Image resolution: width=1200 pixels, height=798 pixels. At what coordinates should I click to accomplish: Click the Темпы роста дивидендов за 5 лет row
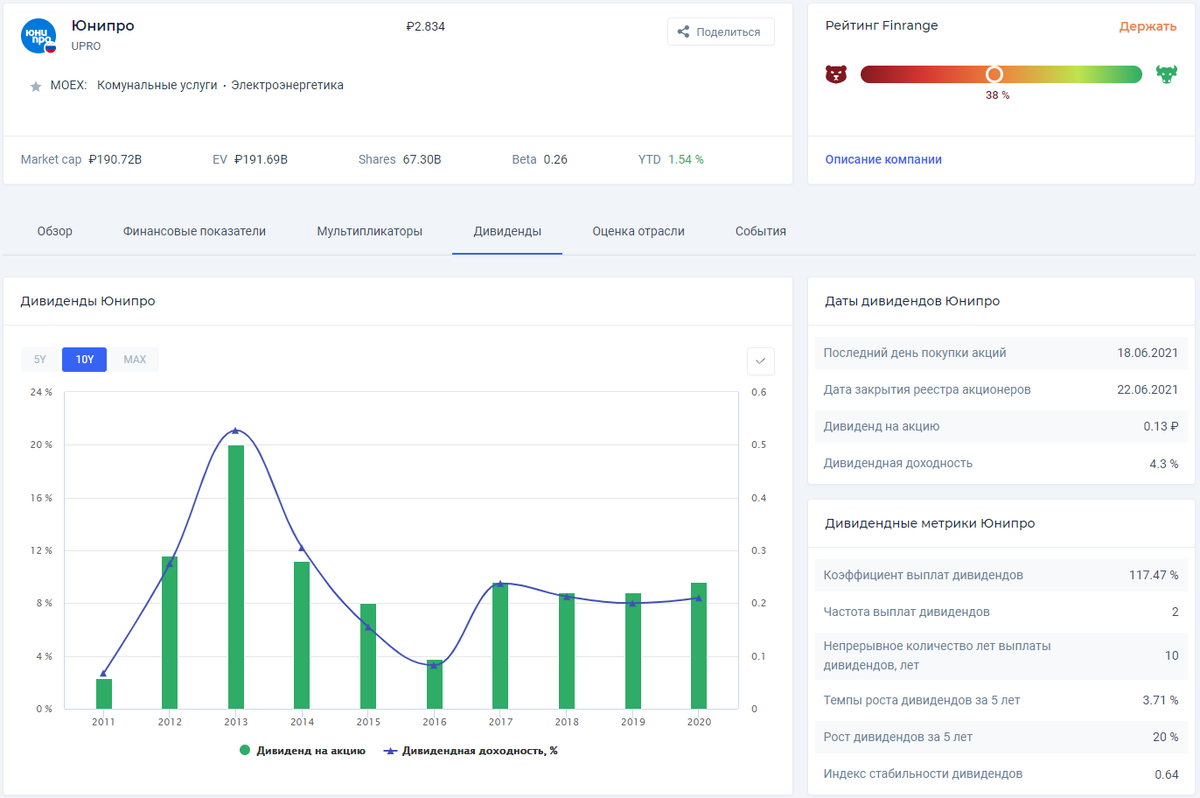click(x=1001, y=700)
